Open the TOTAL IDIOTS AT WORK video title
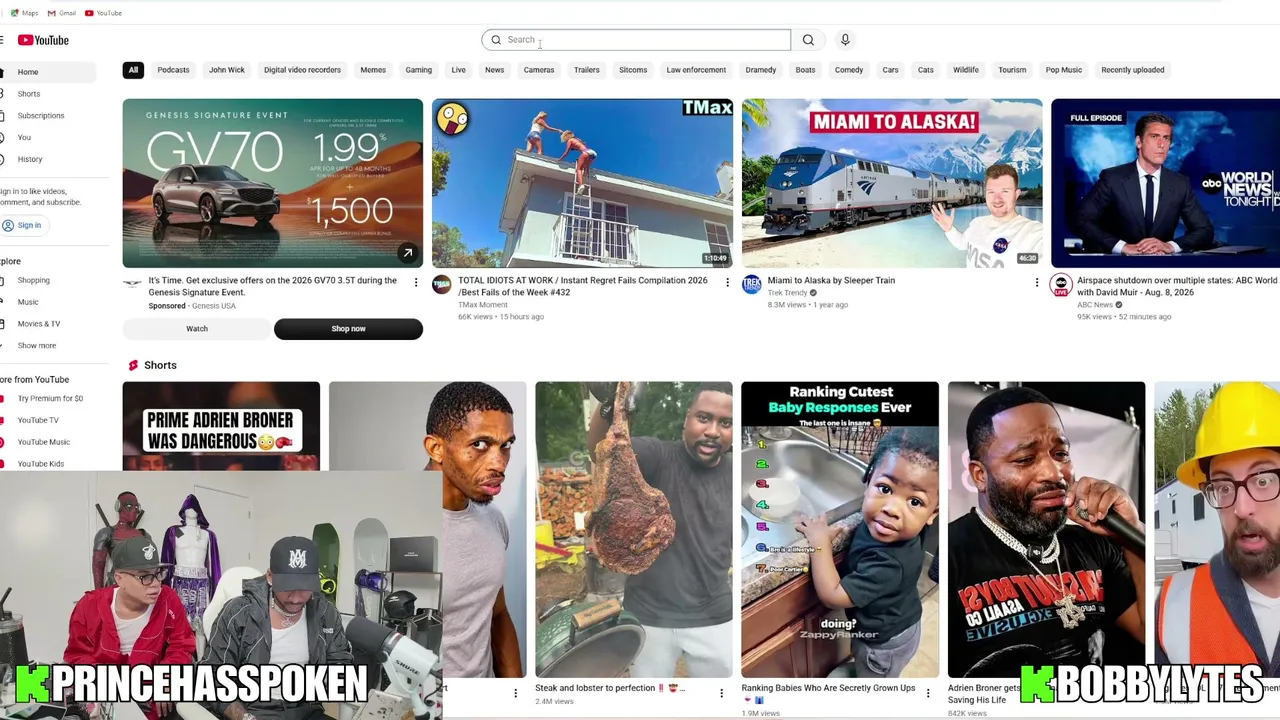Image resolution: width=1280 pixels, height=720 pixels. [583, 286]
